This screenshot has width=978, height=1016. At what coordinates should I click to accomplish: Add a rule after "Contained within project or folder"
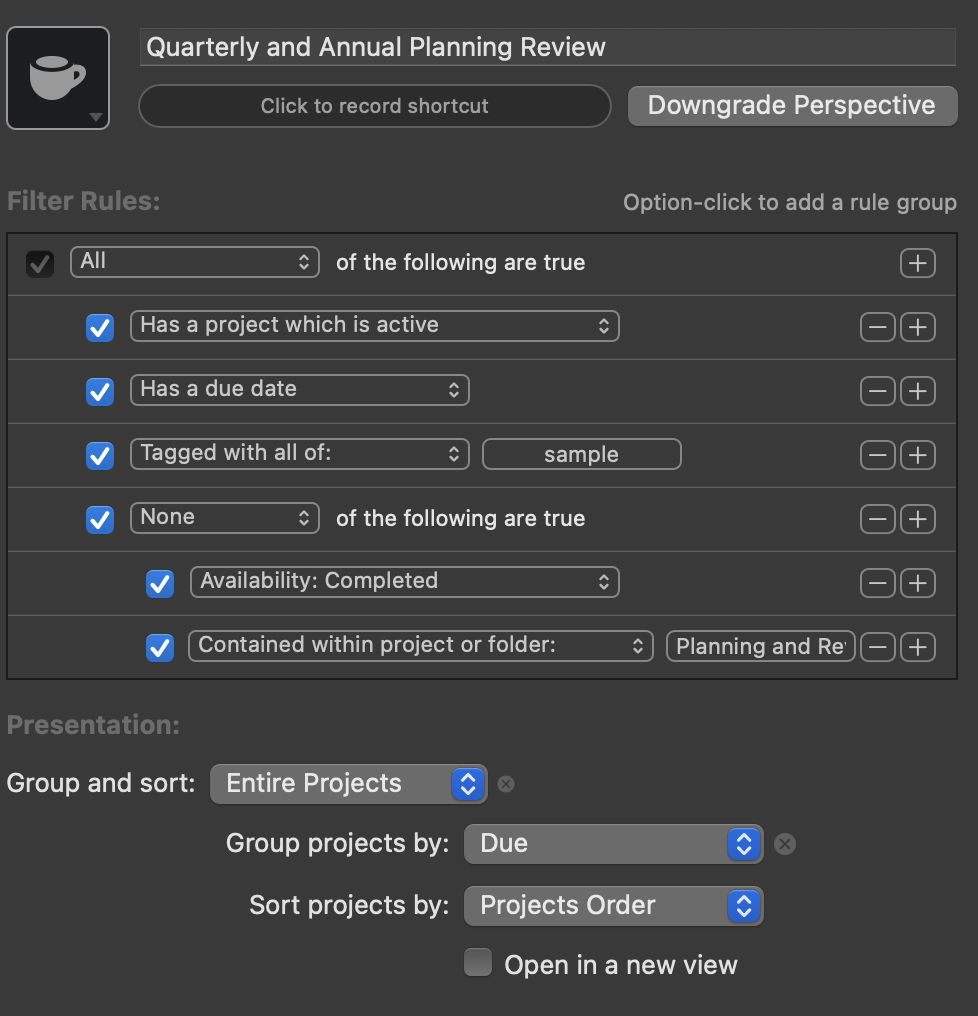[x=917, y=647]
